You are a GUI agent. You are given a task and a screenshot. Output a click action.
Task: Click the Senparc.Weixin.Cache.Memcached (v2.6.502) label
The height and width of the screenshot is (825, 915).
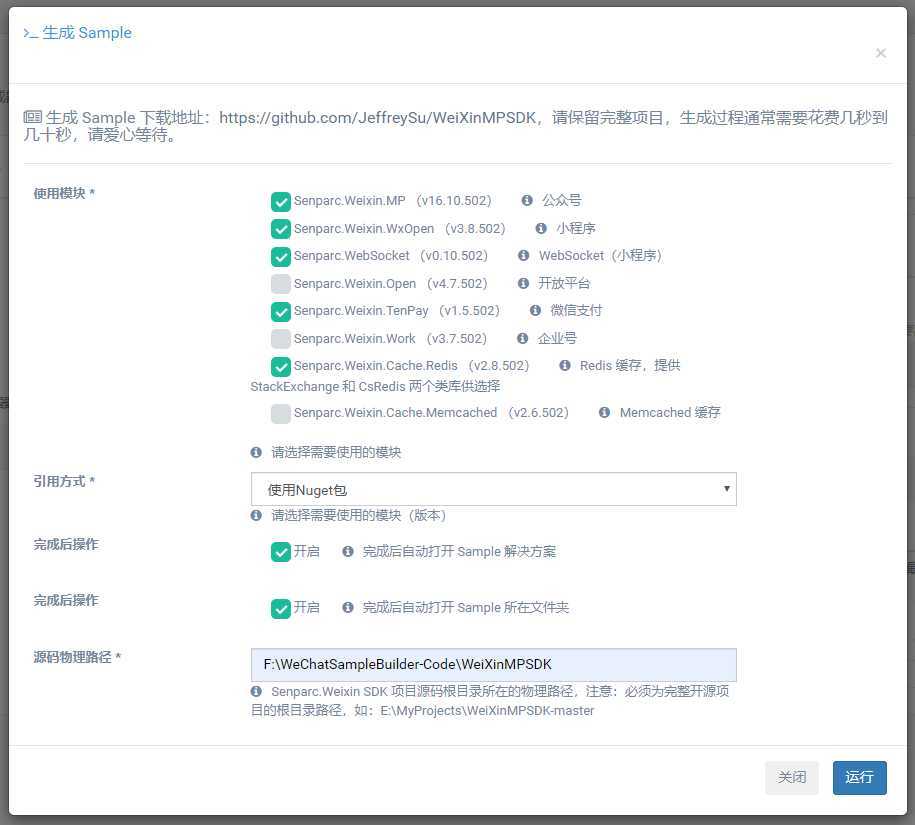point(431,412)
